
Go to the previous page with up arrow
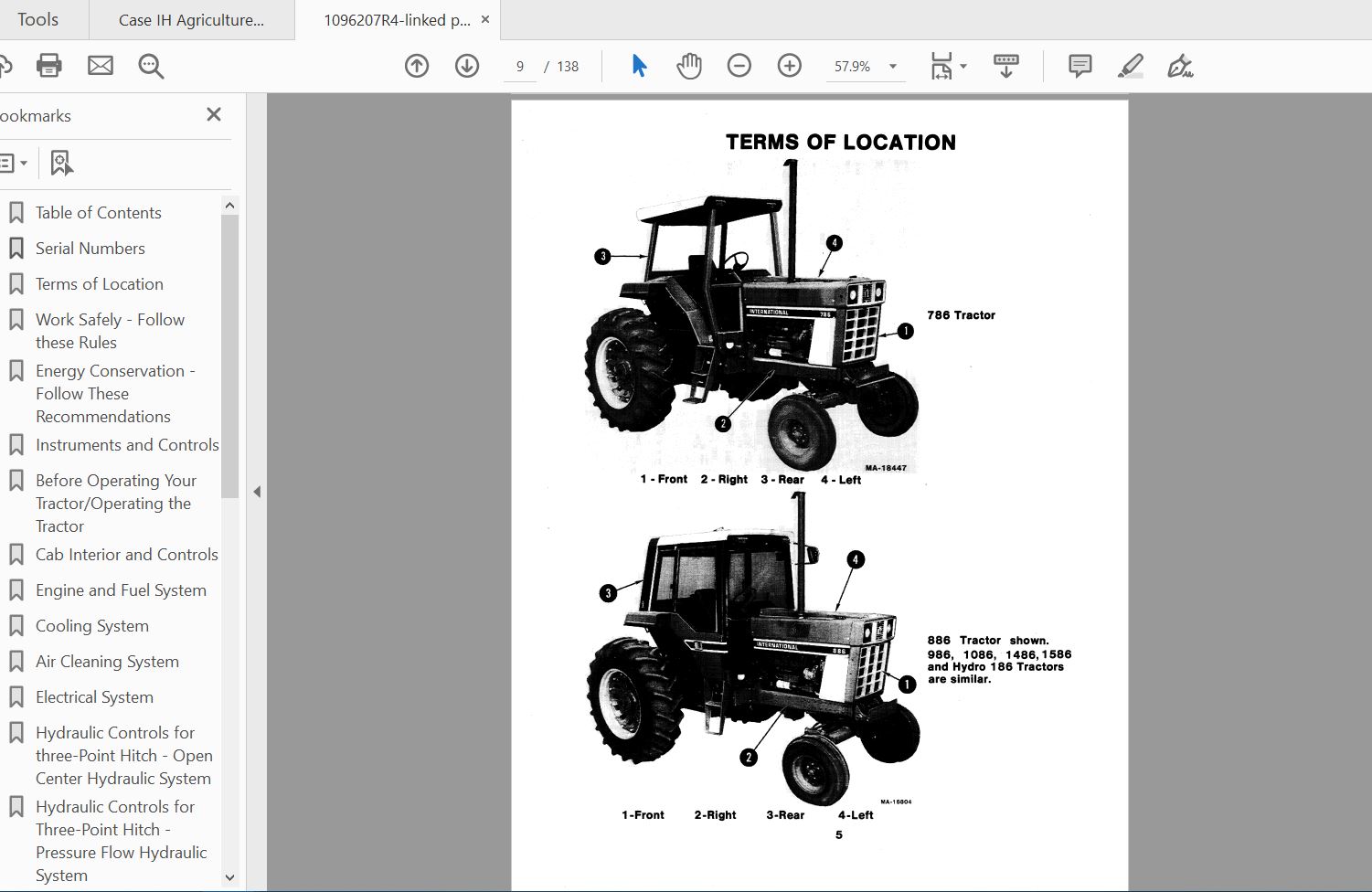tap(417, 66)
